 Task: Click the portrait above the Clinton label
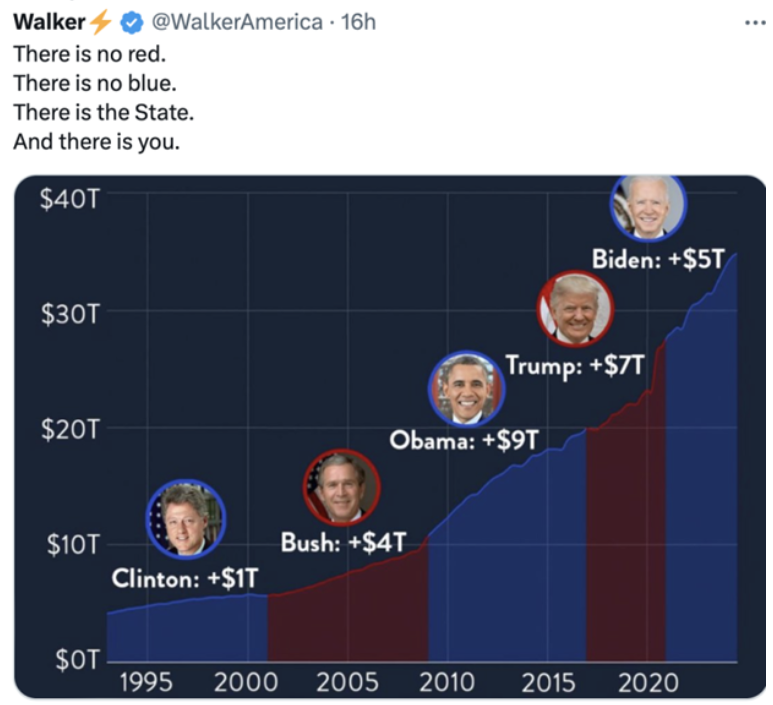[x=186, y=519]
